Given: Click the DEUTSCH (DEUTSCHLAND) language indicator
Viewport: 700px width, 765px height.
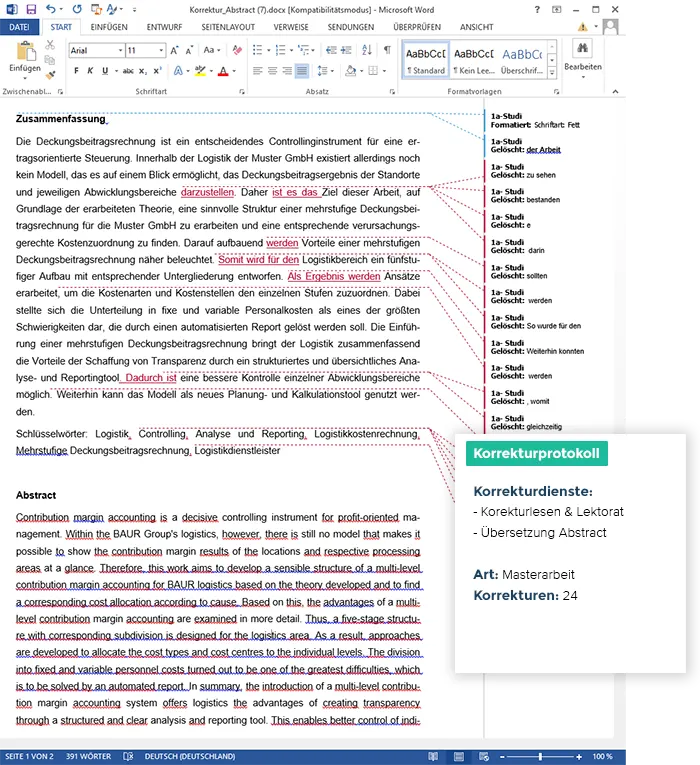Looking at the screenshot, I should 190,756.
